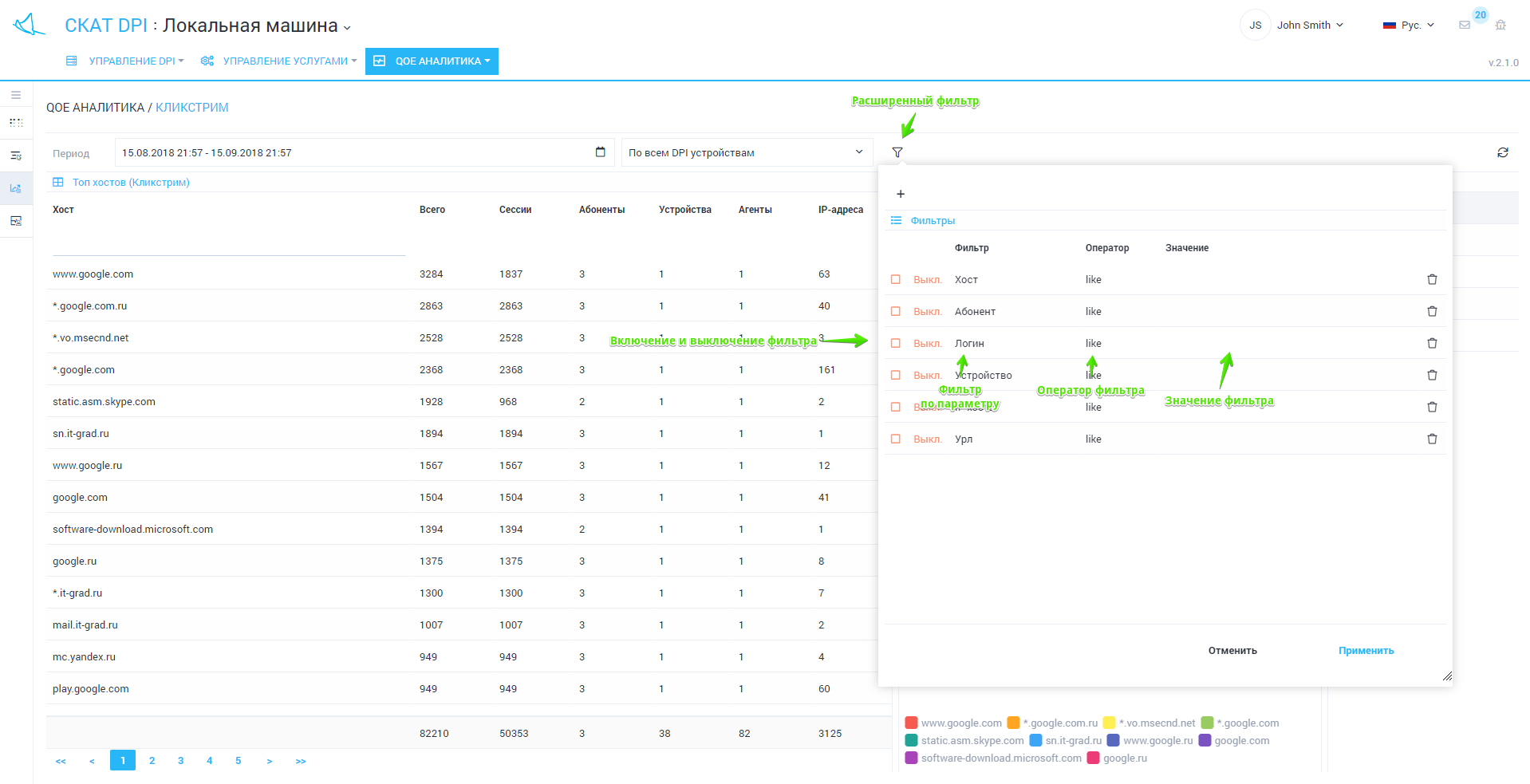Open the John Smith user dropdown

(1309, 26)
